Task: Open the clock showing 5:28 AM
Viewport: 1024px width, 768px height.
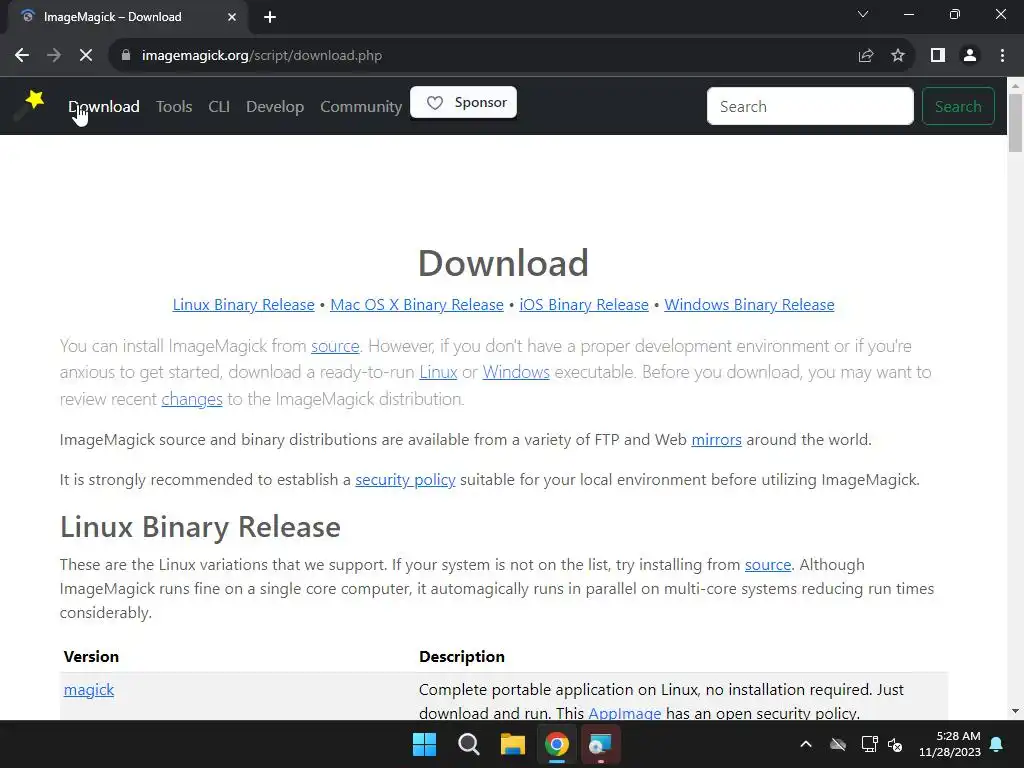Action: pyautogui.click(x=950, y=744)
